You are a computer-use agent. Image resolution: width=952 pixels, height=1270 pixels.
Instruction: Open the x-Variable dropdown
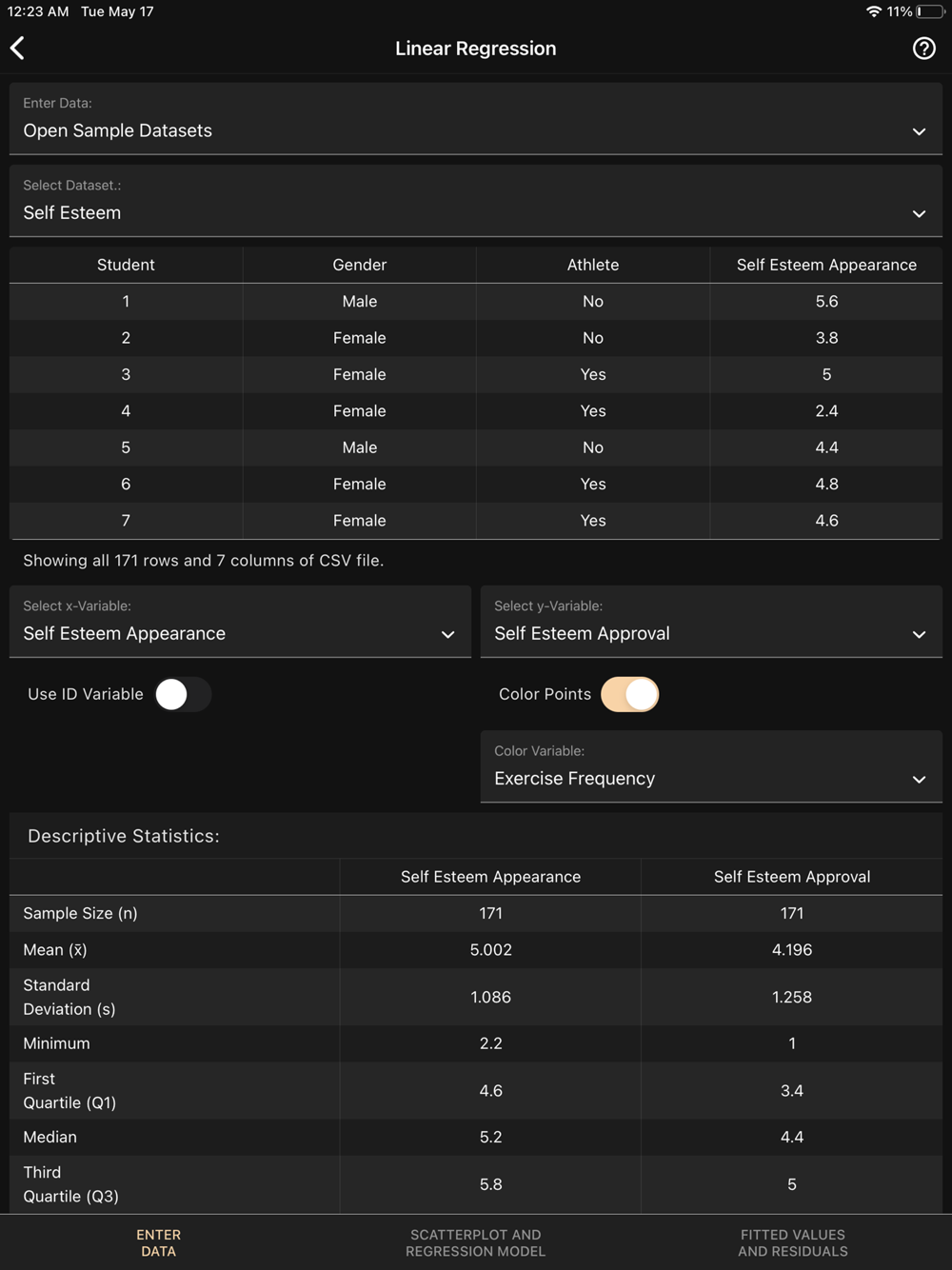[x=240, y=622]
